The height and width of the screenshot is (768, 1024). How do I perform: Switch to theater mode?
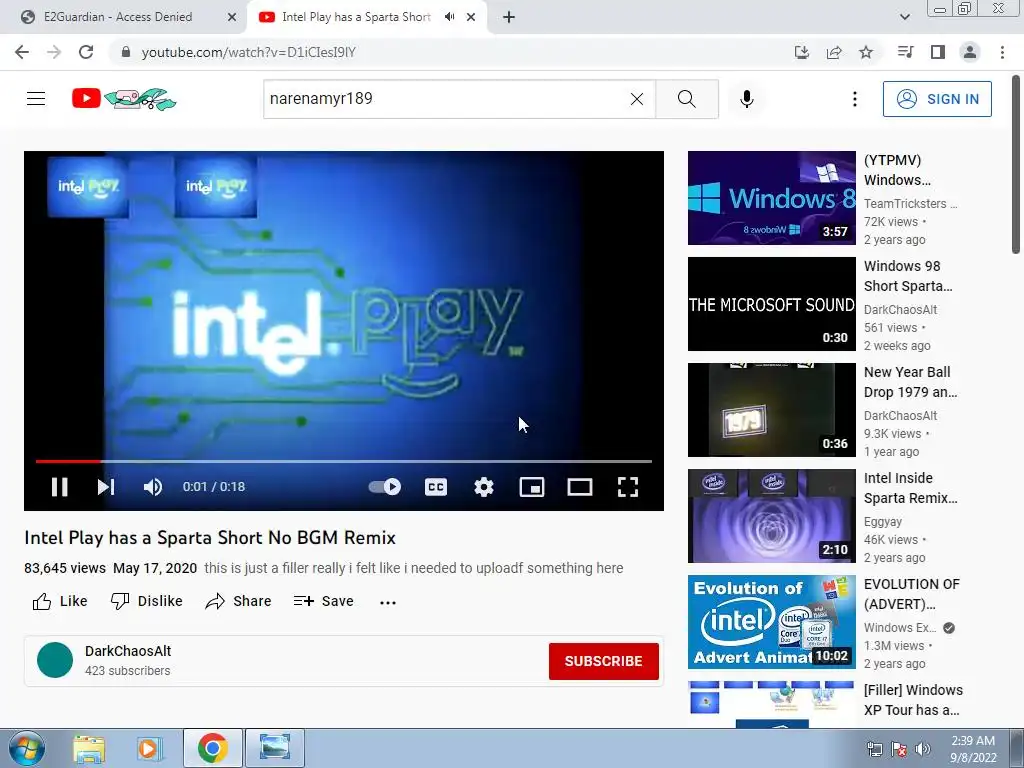(580, 487)
